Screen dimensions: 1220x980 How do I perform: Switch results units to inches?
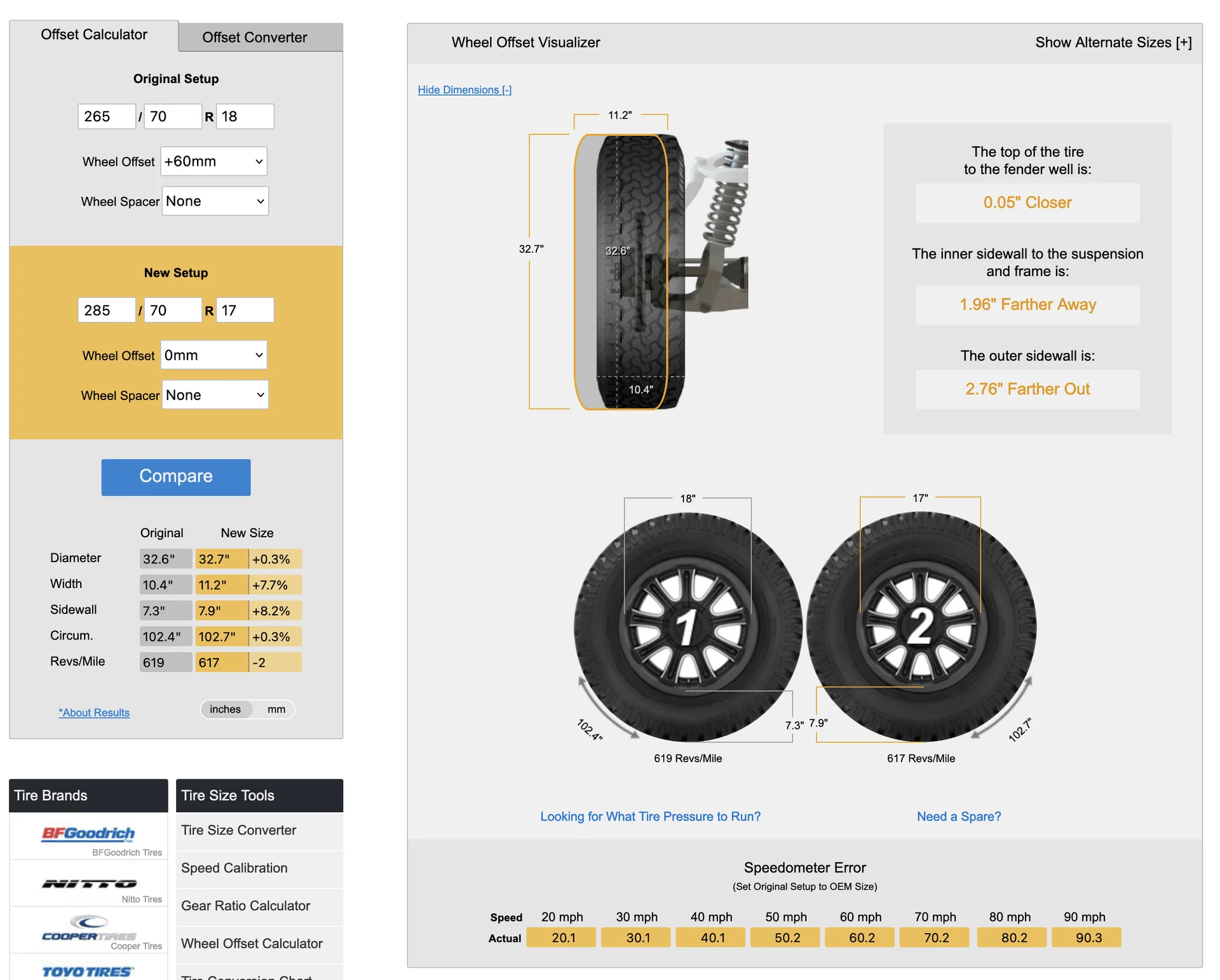click(x=226, y=709)
